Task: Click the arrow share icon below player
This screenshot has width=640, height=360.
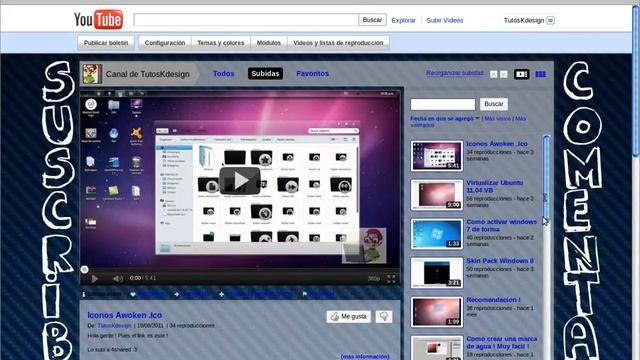Action: tap(176, 294)
